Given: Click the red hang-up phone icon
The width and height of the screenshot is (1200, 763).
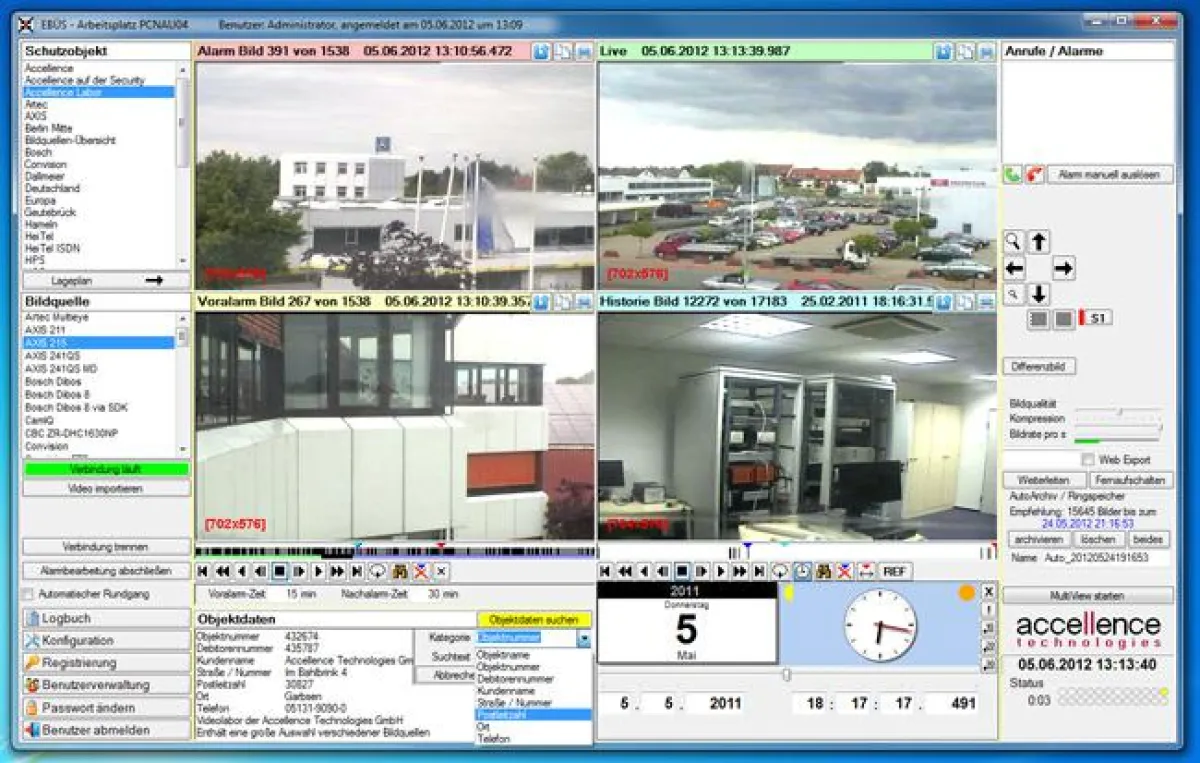Looking at the screenshot, I should click(x=1033, y=175).
